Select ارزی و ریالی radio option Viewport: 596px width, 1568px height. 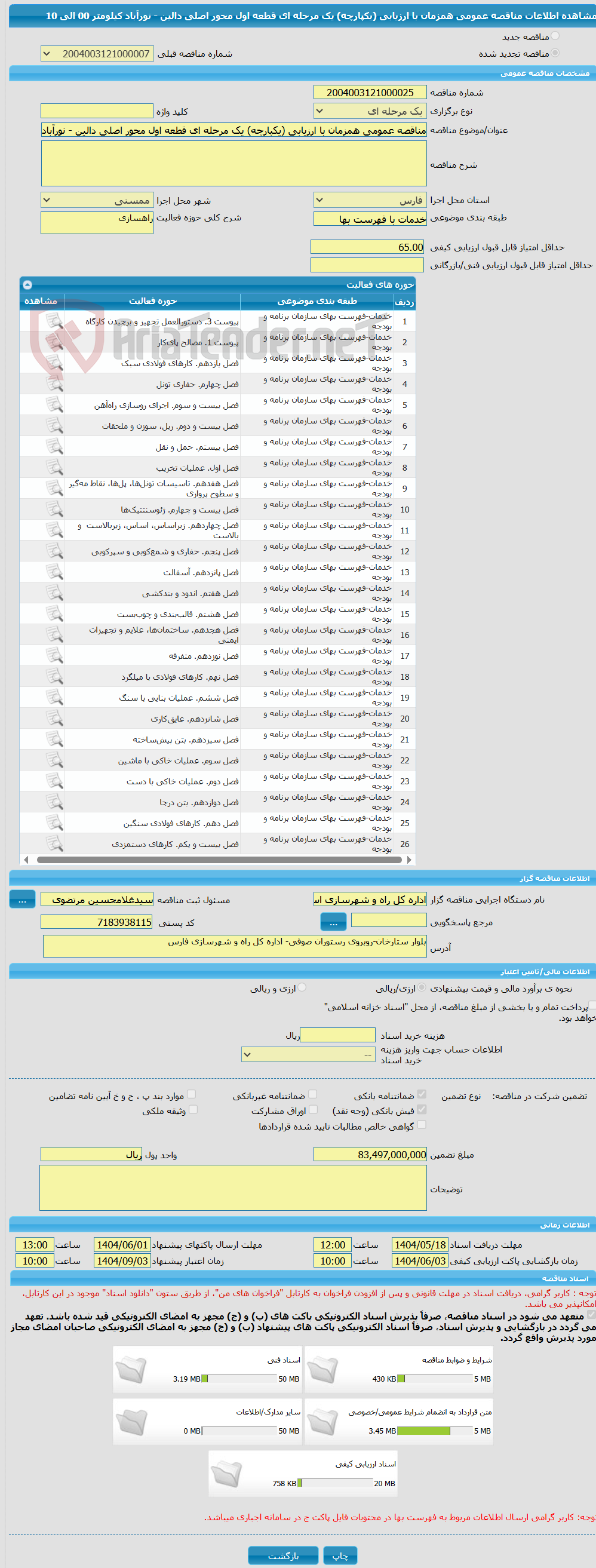point(302,987)
